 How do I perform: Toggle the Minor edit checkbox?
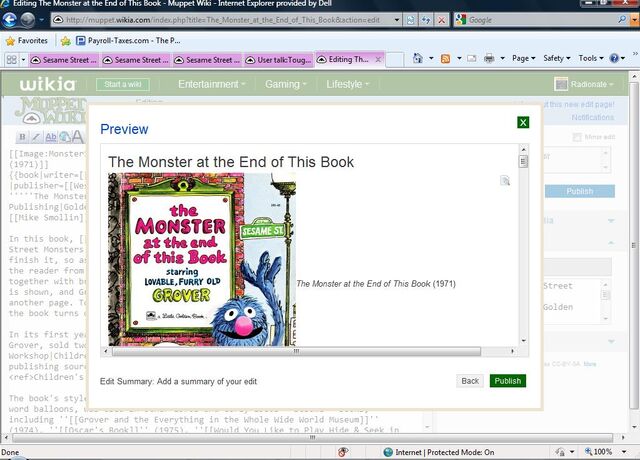577,137
